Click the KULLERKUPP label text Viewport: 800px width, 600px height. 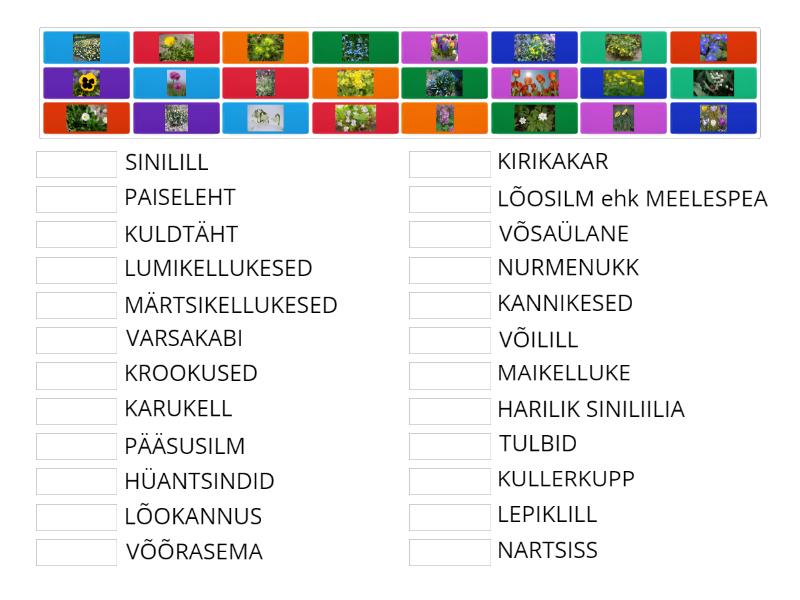point(566,479)
